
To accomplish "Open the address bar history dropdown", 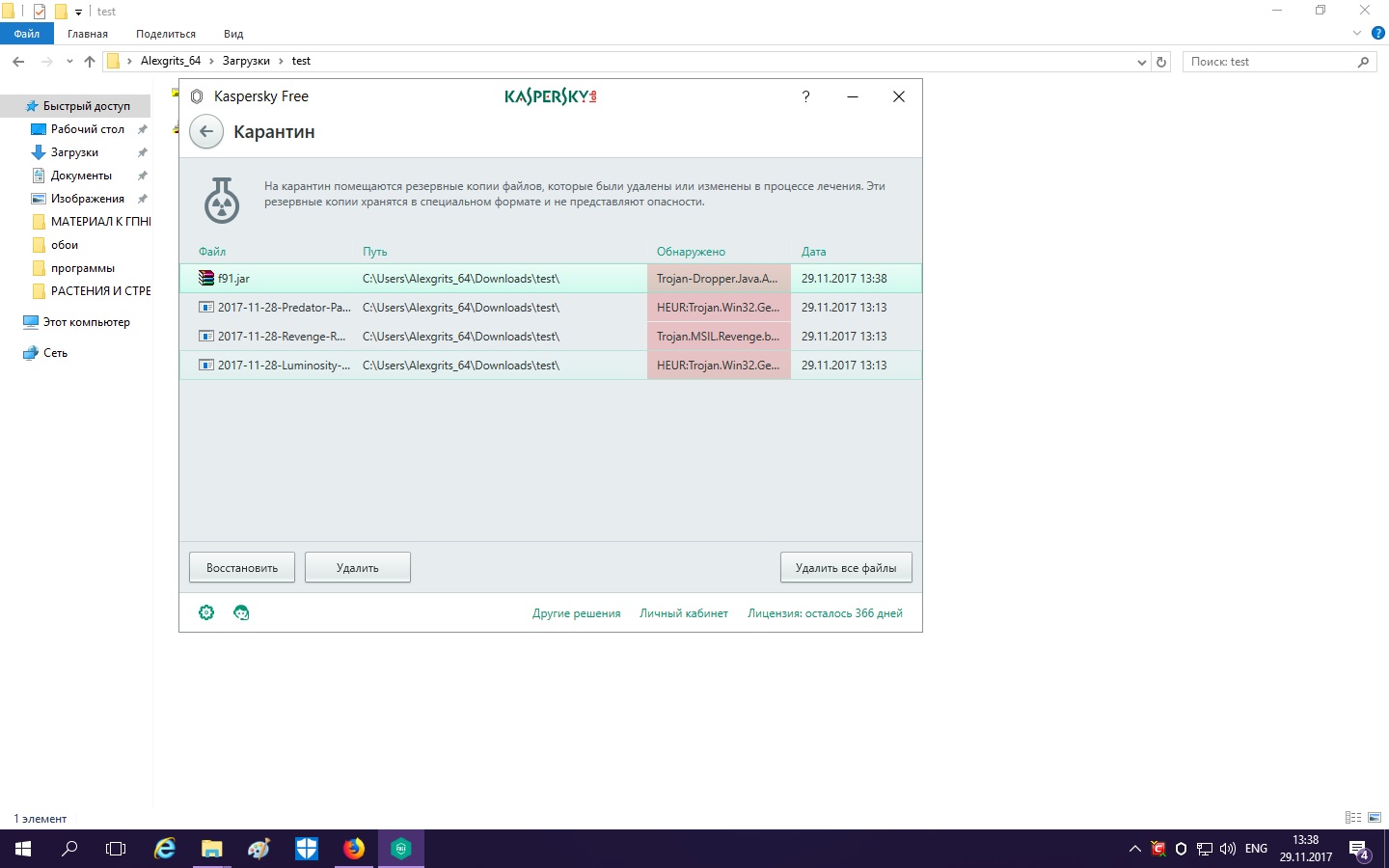I will tap(1142, 62).
